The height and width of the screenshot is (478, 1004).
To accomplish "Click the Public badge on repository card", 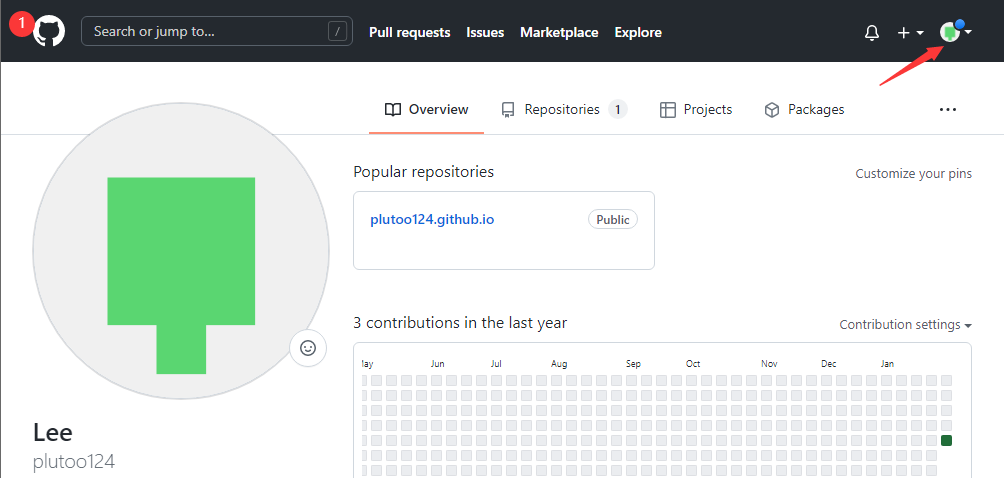I will click(x=613, y=219).
